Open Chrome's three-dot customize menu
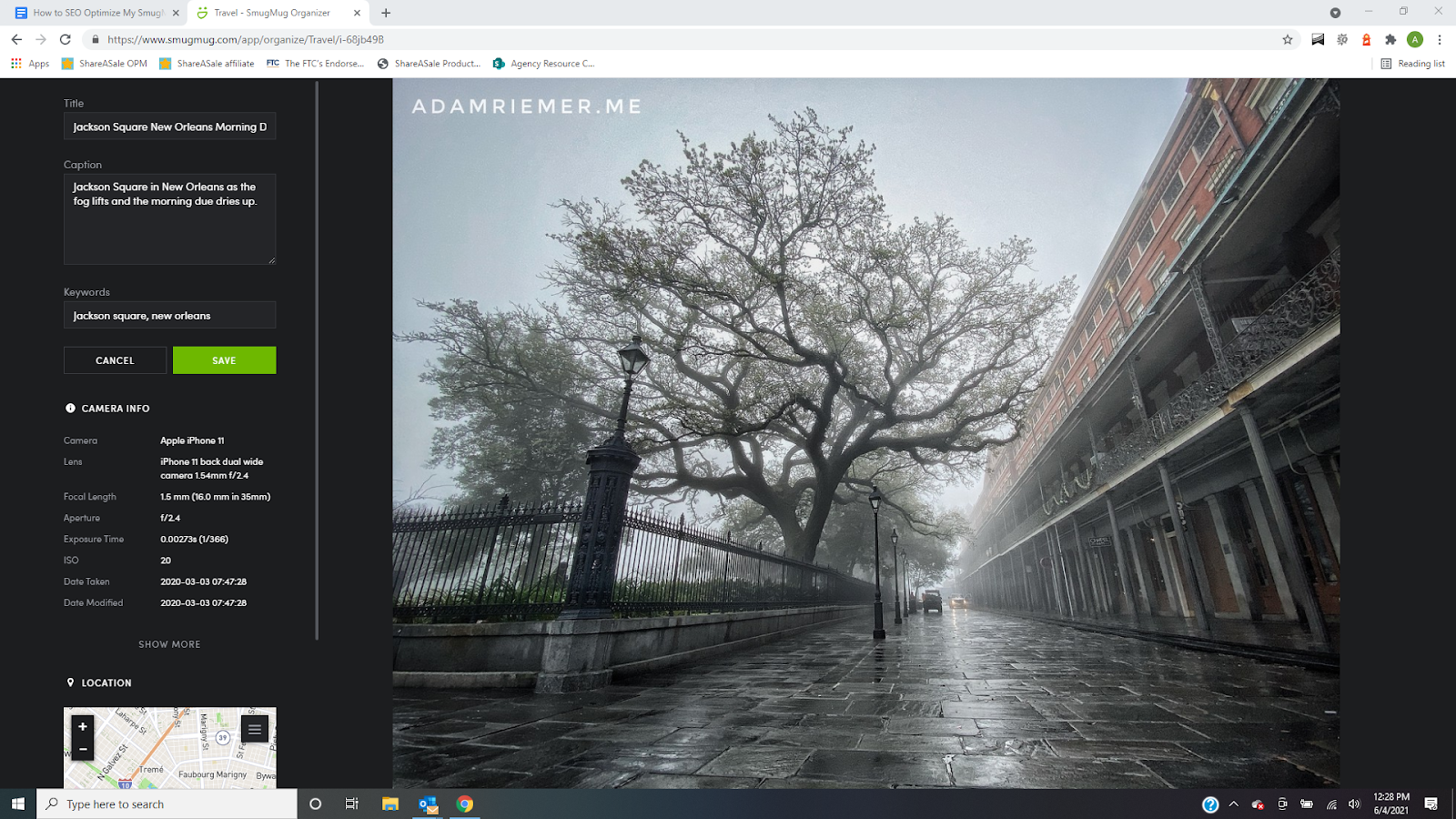1456x819 pixels. tap(1439, 40)
